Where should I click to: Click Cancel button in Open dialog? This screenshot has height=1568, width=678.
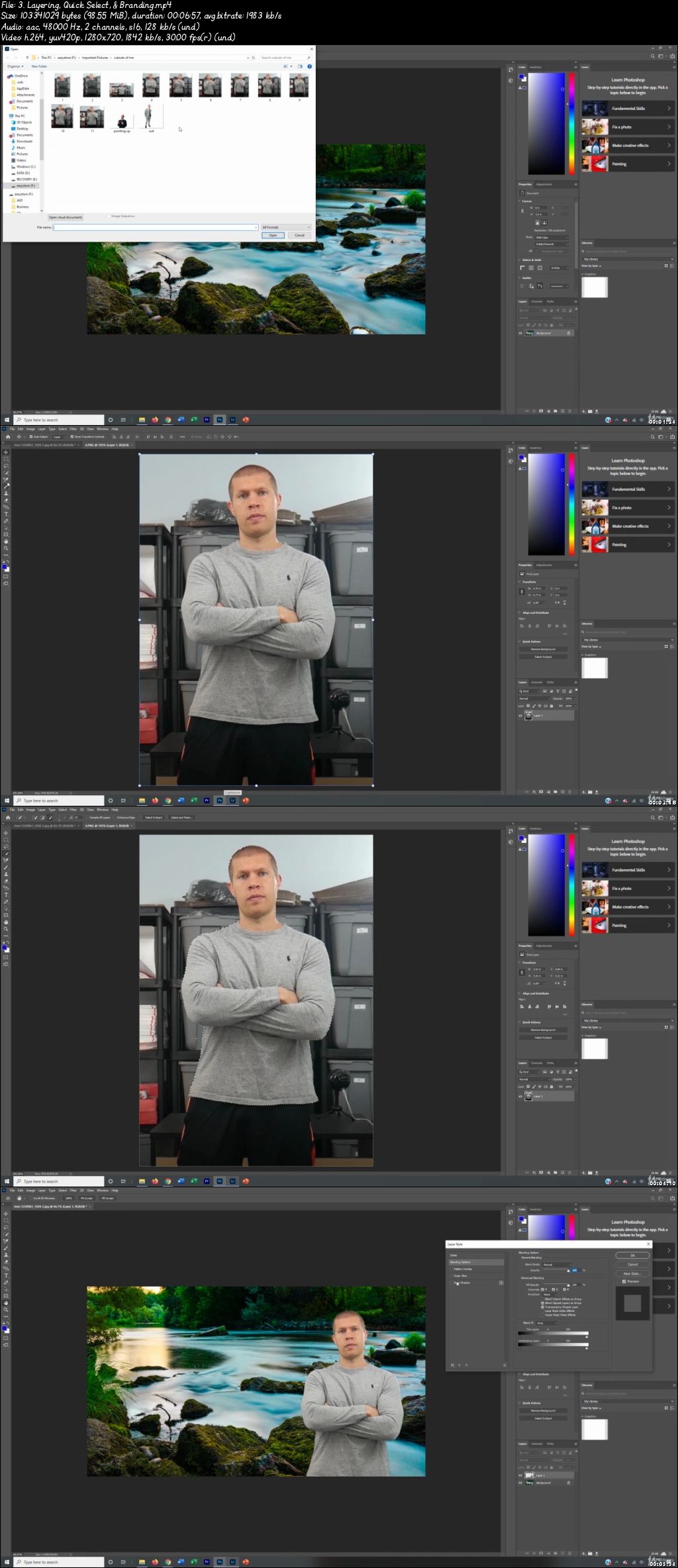pos(299,235)
